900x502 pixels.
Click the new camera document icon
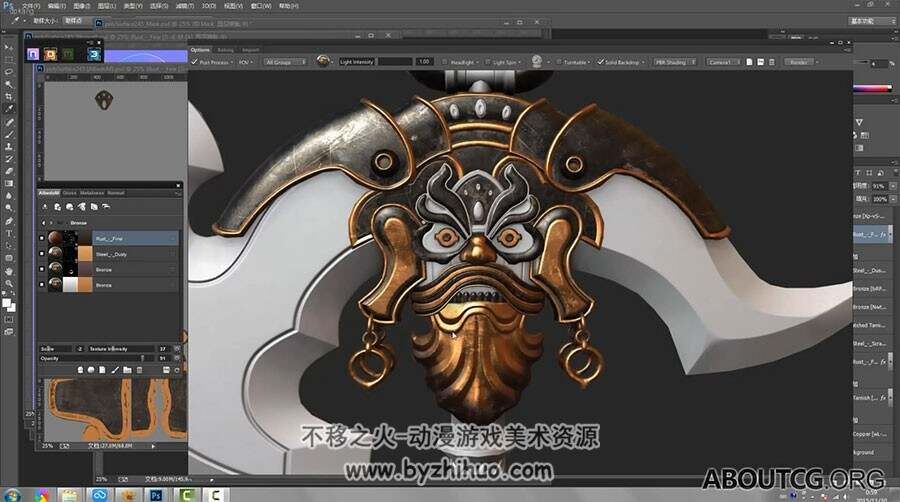[x=750, y=62]
